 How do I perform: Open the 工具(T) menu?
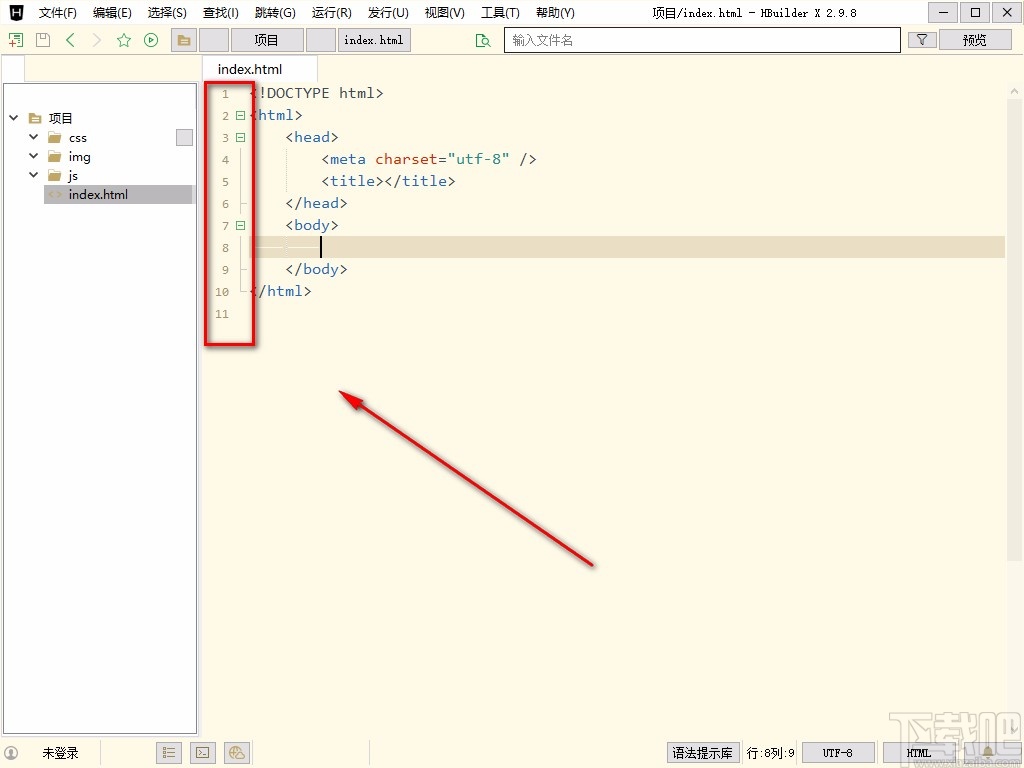(x=500, y=12)
